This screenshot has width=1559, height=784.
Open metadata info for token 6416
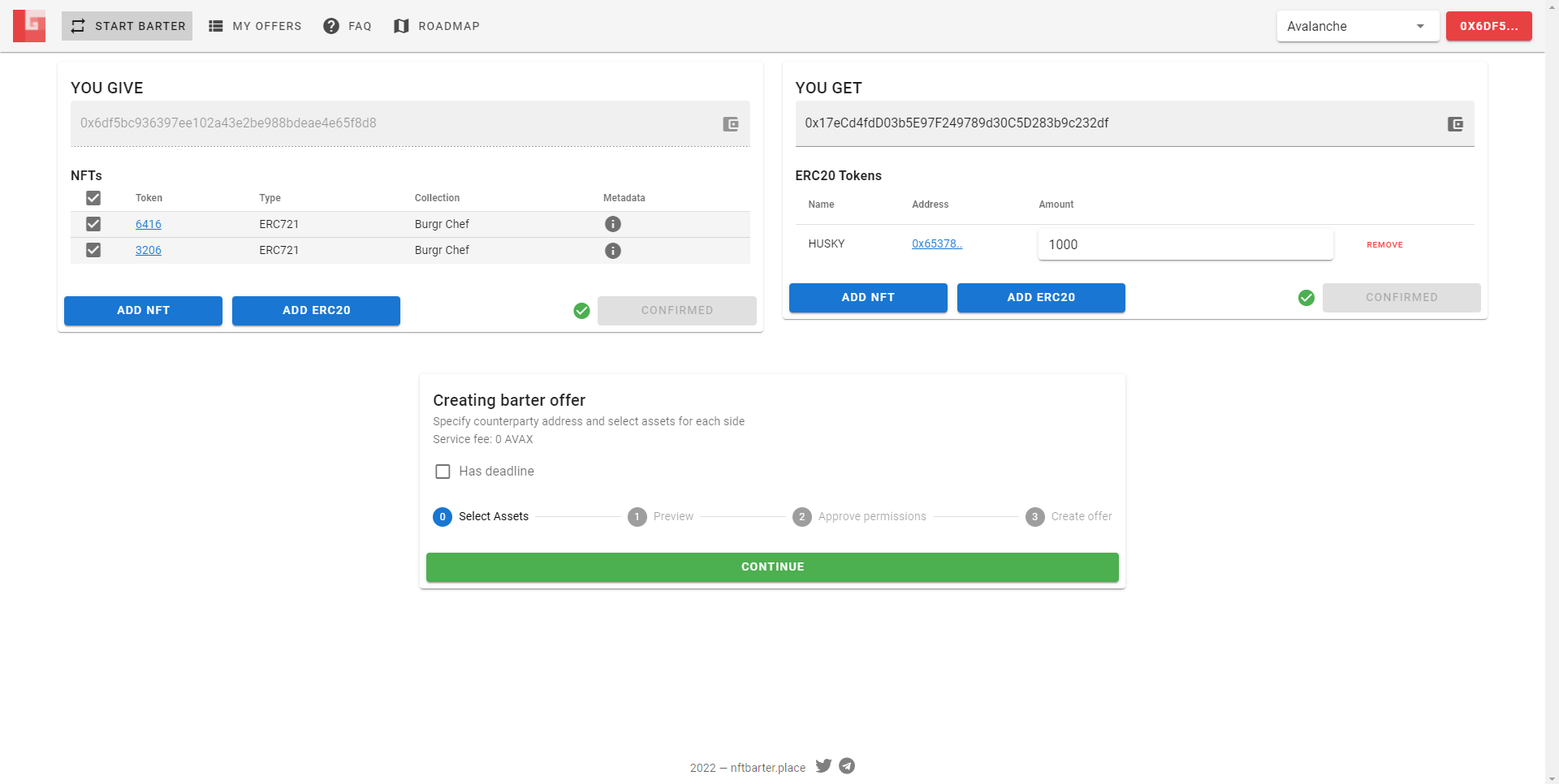(x=613, y=224)
